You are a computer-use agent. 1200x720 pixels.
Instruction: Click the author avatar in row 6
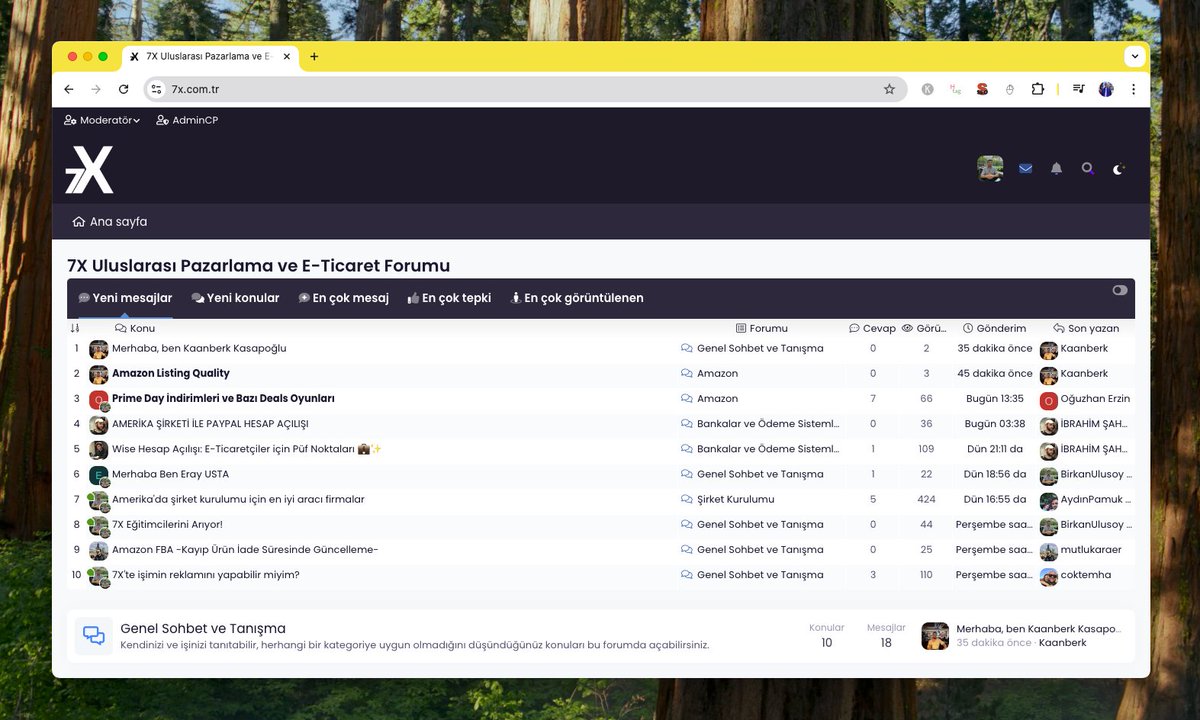click(98, 474)
